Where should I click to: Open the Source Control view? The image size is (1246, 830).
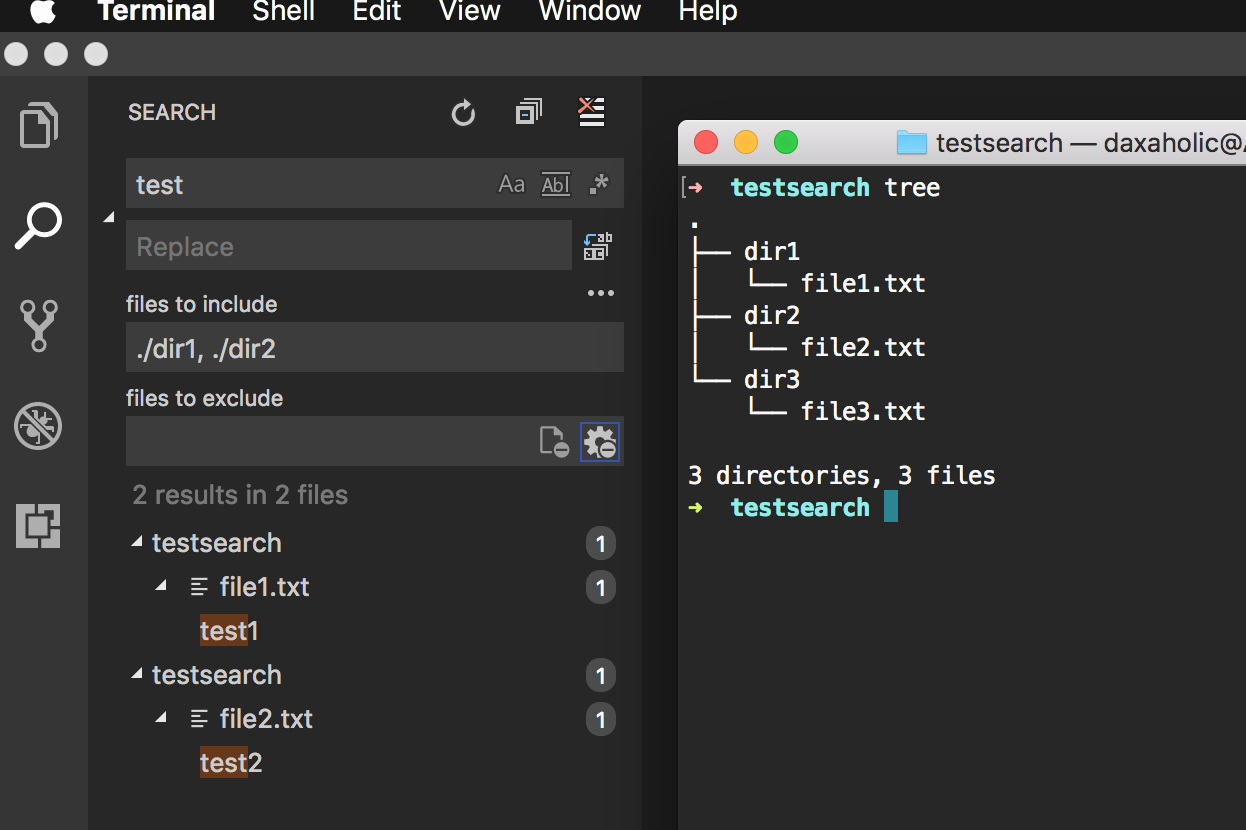pos(39,326)
